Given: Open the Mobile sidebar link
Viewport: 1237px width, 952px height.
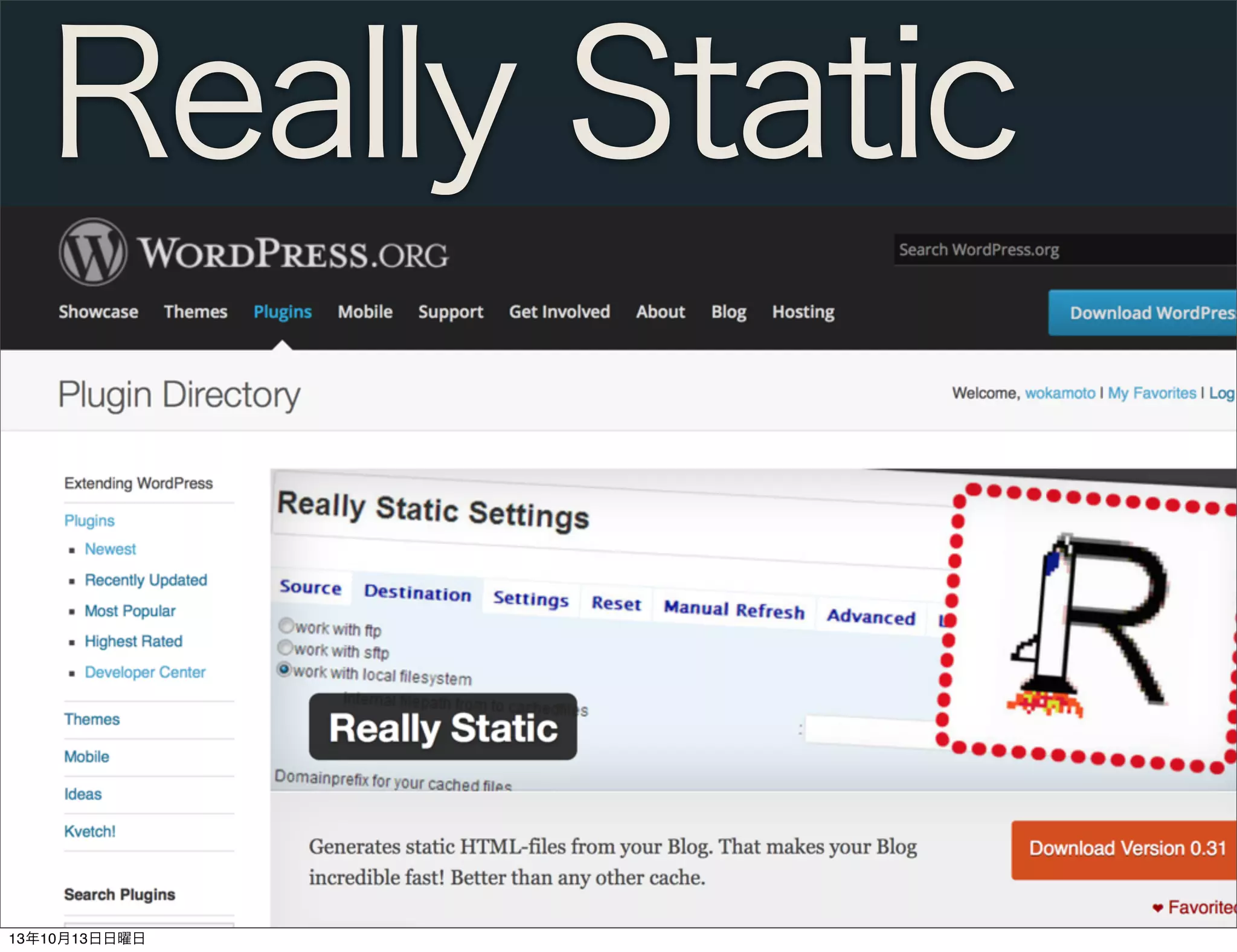Looking at the screenshot, I should (86, 757).
